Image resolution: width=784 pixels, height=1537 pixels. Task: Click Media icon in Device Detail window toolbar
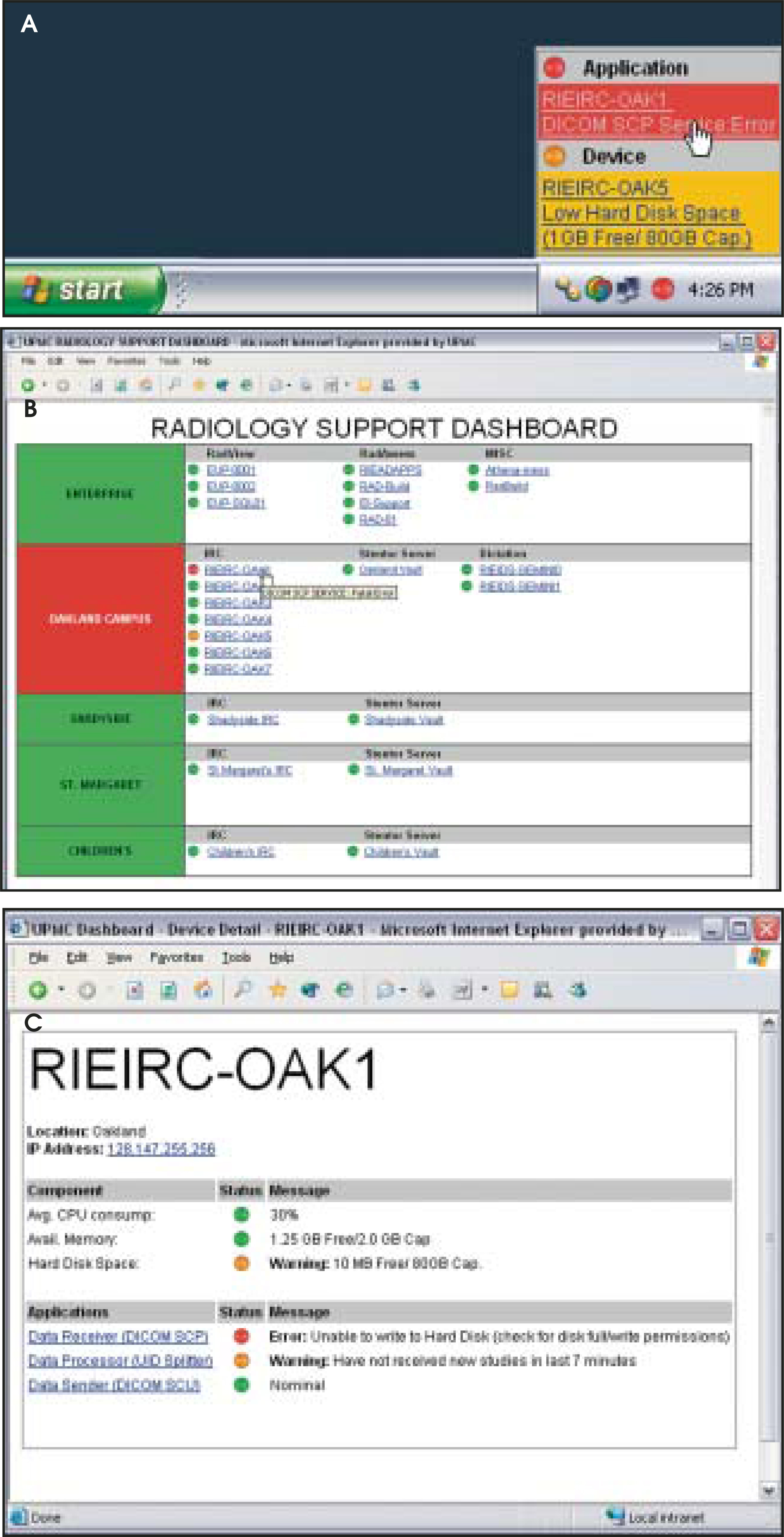click(x=311, y=990)
